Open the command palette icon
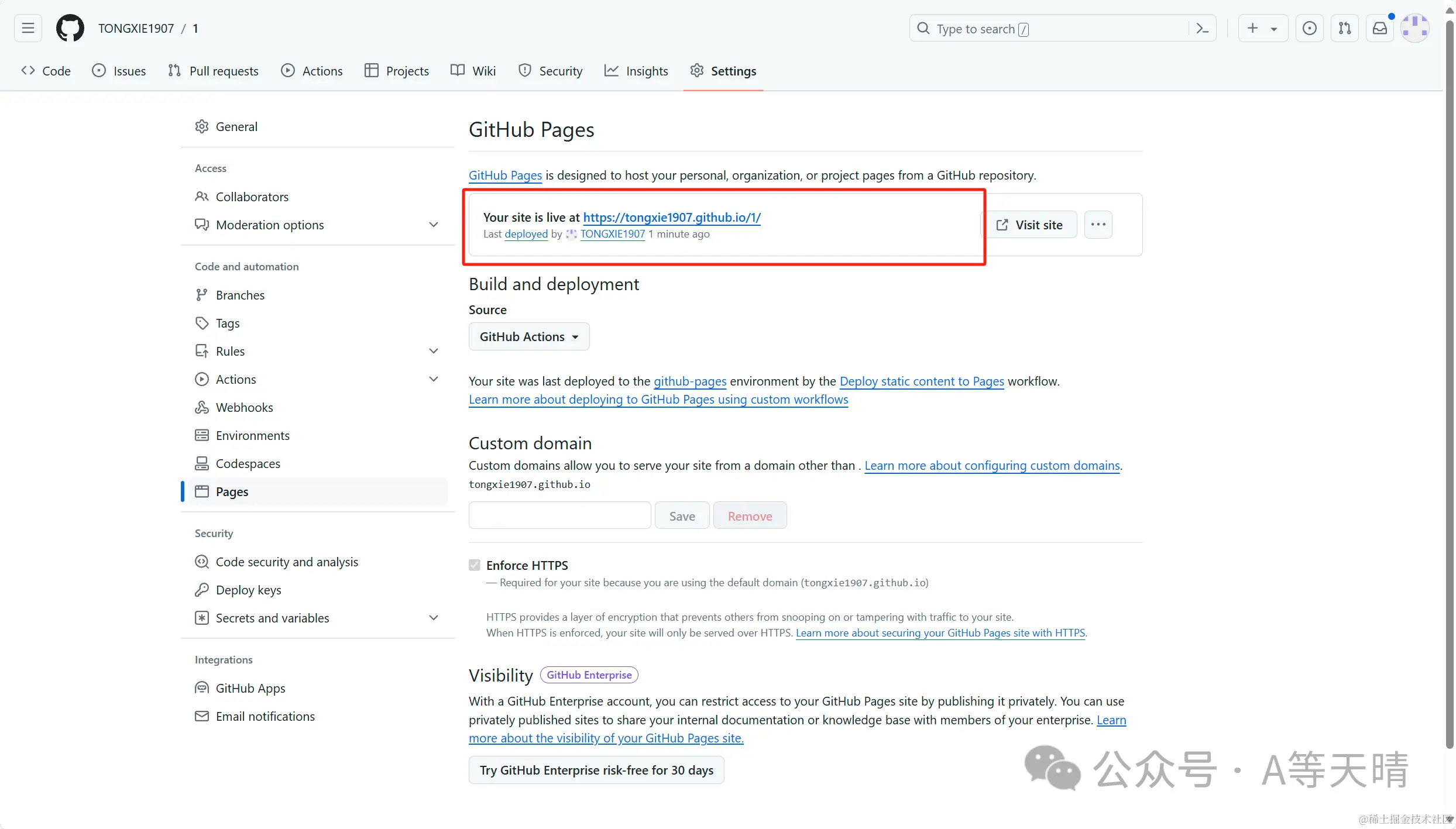The width and height of the screenshot is (1456, 829). (x=1202, y=28)
